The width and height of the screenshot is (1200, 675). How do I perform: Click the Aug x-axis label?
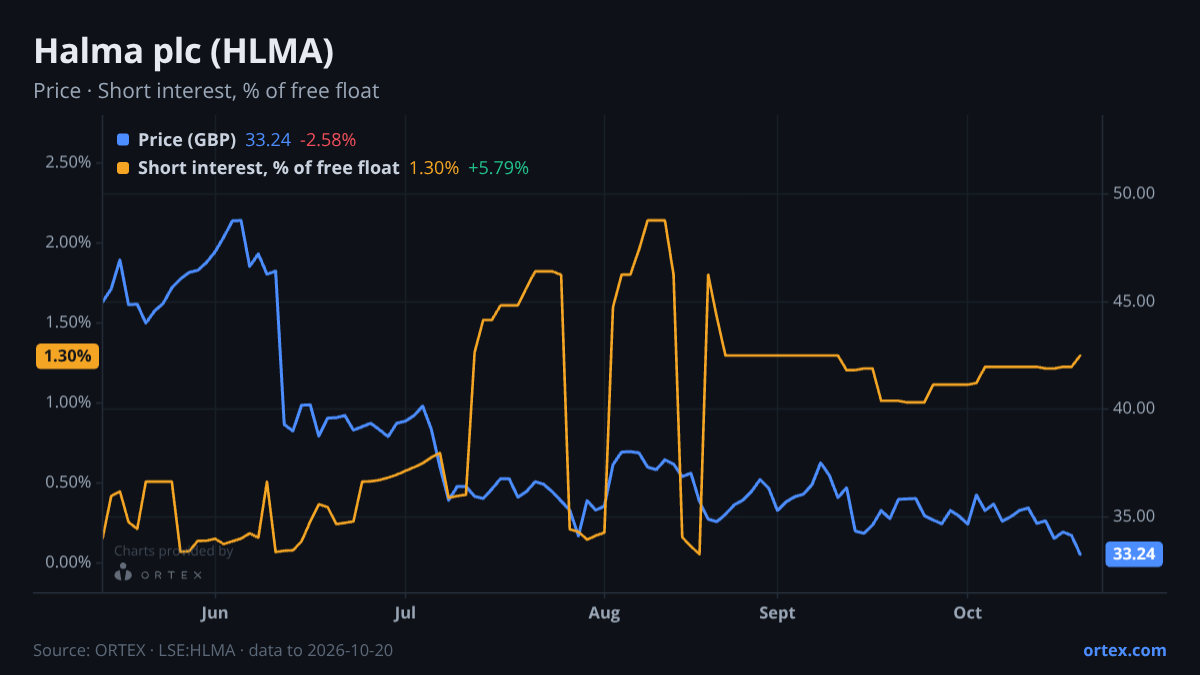click(603, 612)
